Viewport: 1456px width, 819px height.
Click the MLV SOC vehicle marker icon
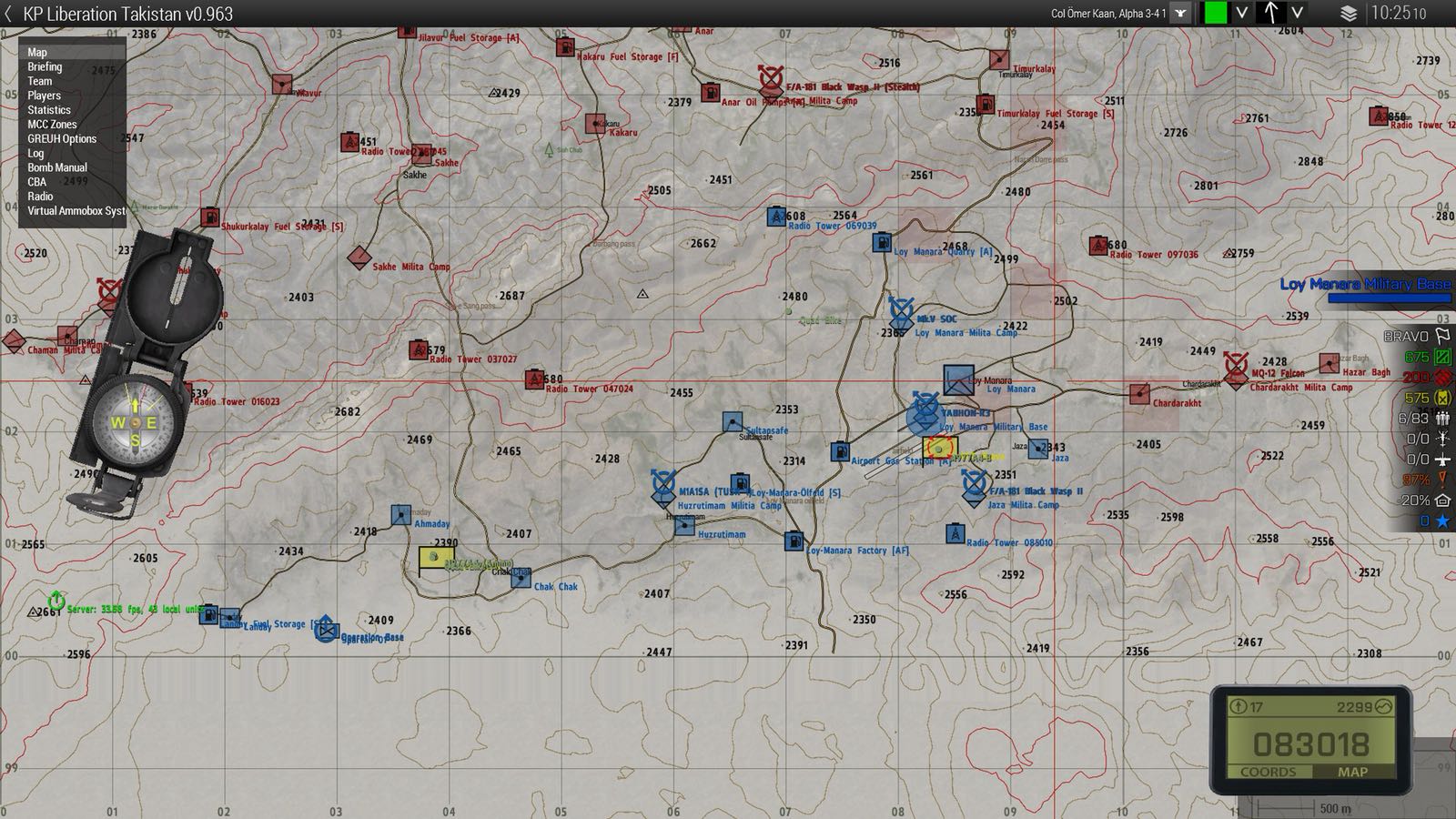pos(902,311)
